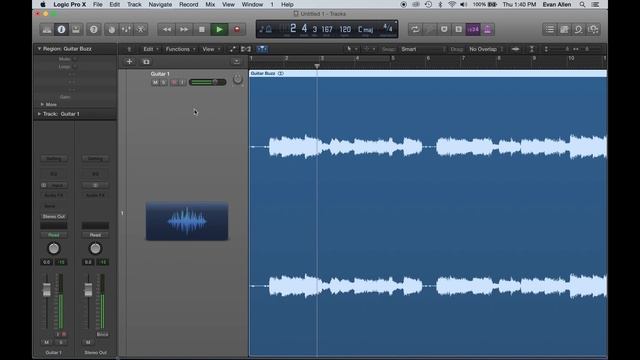Screen dimensions: 640x360
Task: Mute the Guitar 1 track header
Action: [x=155, y=82]
